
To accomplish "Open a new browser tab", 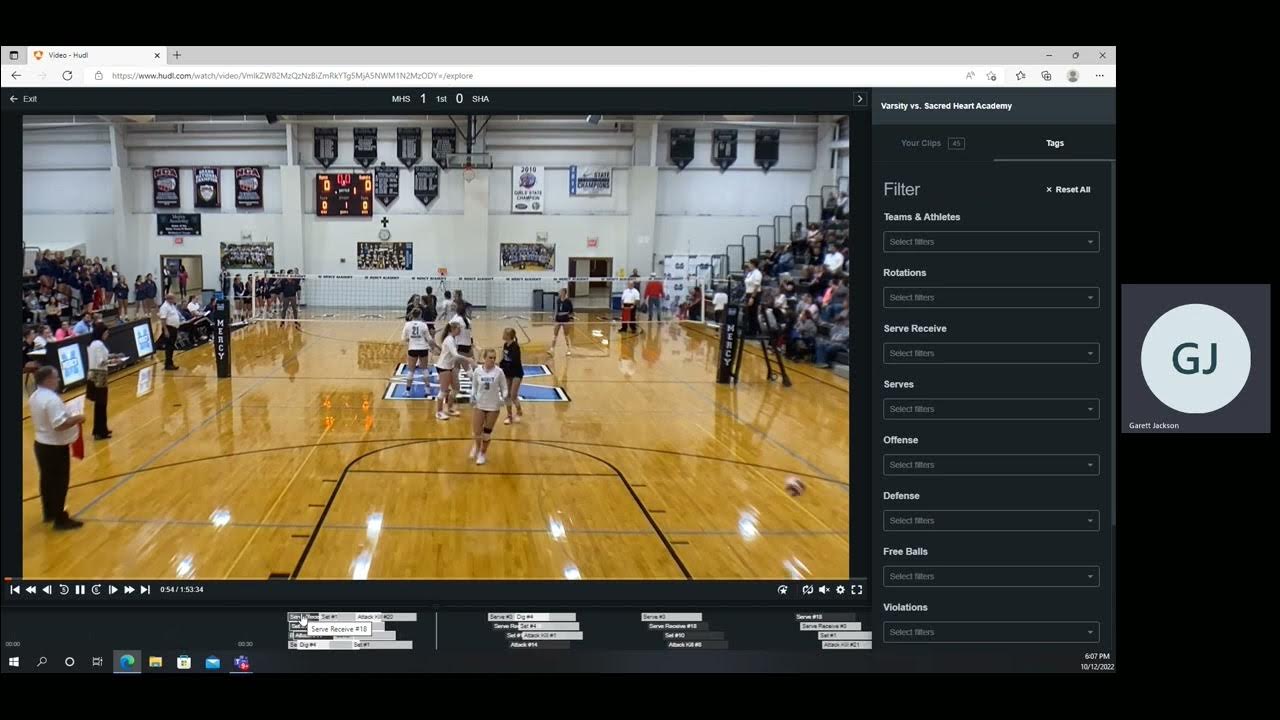I will point(177,55).
